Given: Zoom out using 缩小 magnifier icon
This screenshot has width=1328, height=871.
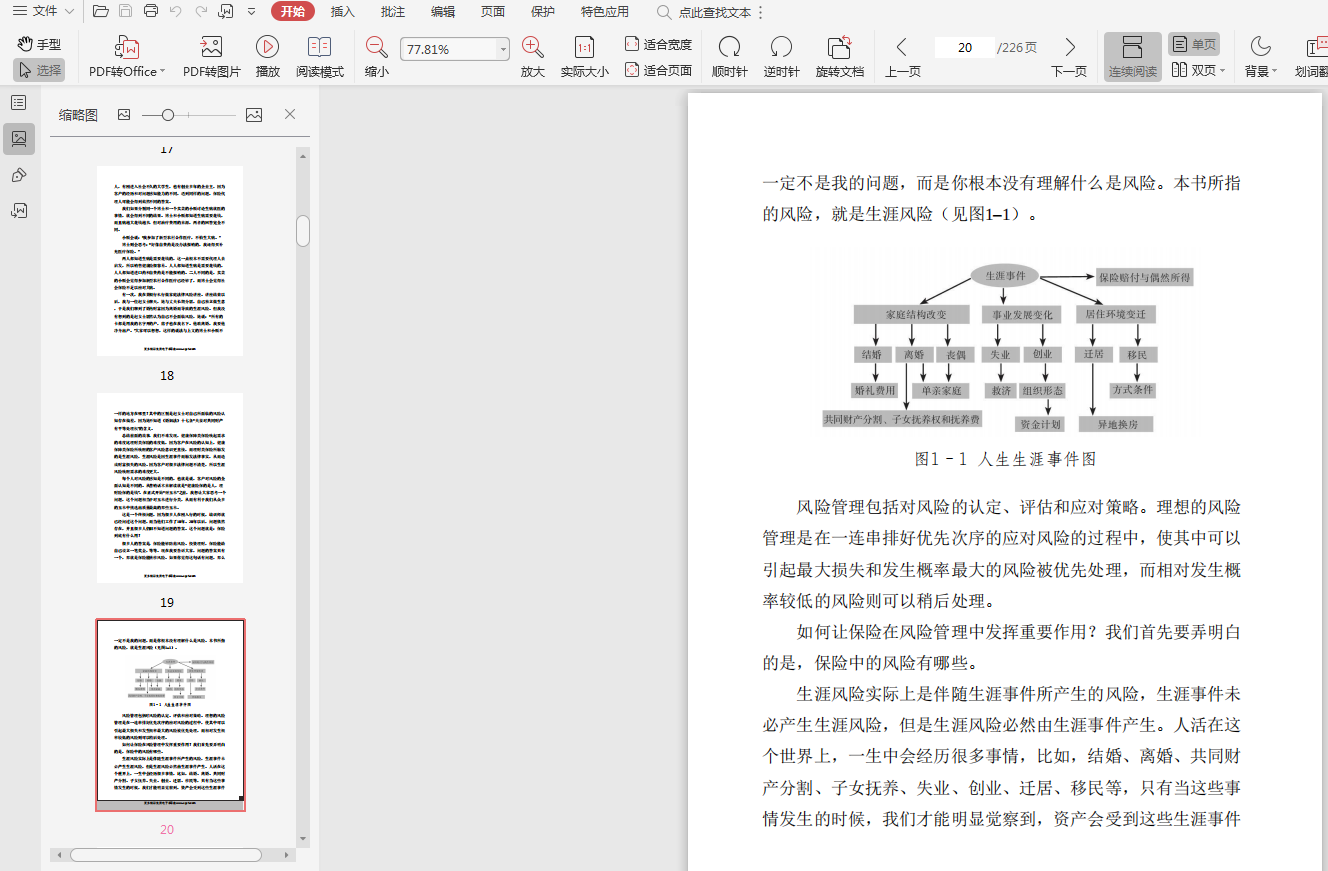Looking at the screenshot, I should click(x=376, y=47).
